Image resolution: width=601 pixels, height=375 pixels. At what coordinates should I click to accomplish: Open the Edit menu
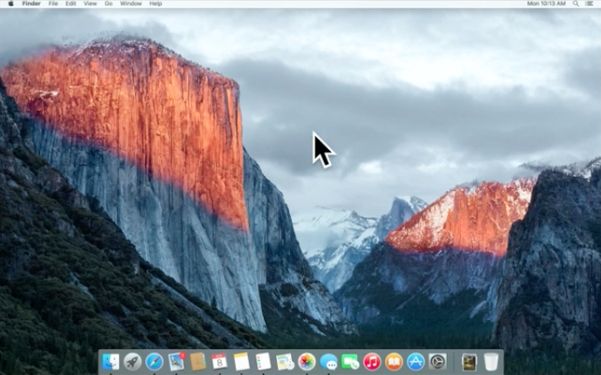click(71, 3)
